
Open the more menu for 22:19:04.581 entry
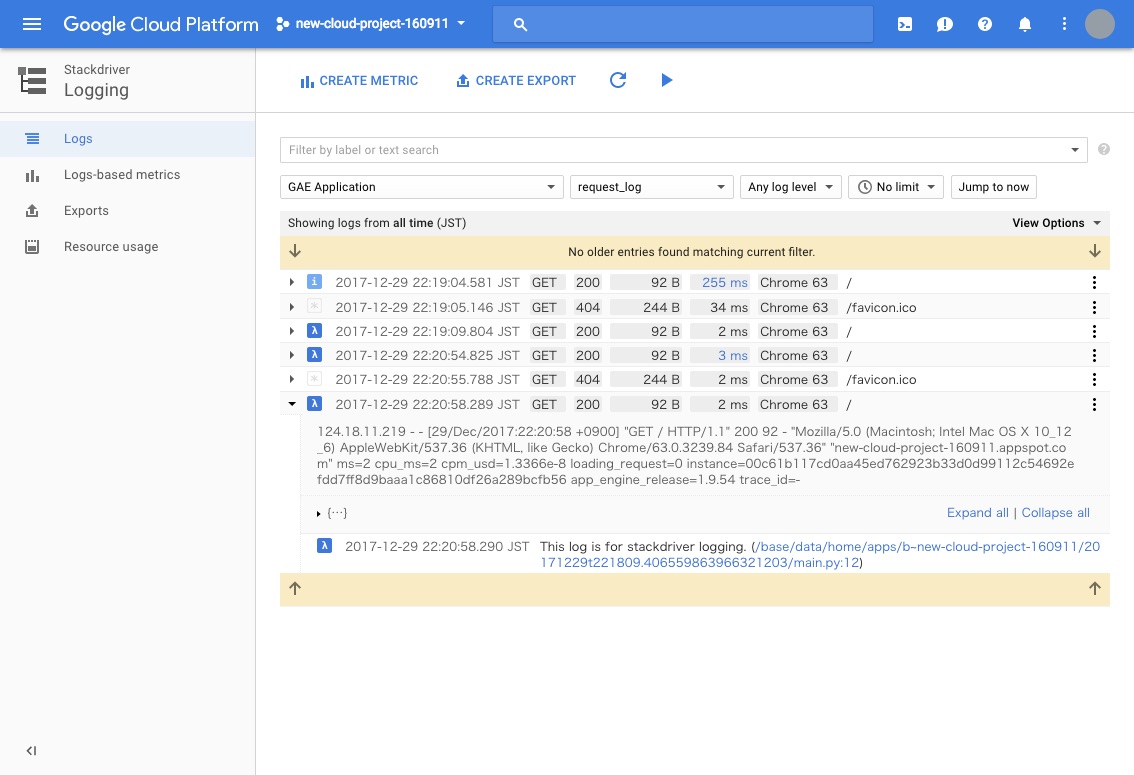coord(1094,283)
